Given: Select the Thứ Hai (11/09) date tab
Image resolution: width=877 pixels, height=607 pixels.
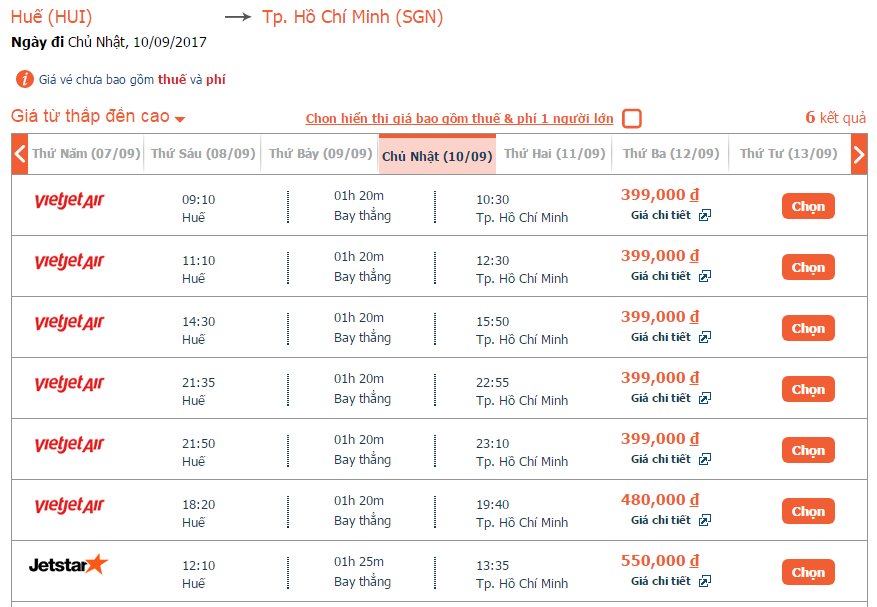Looking at the screenshot, I should click(555, 154).
